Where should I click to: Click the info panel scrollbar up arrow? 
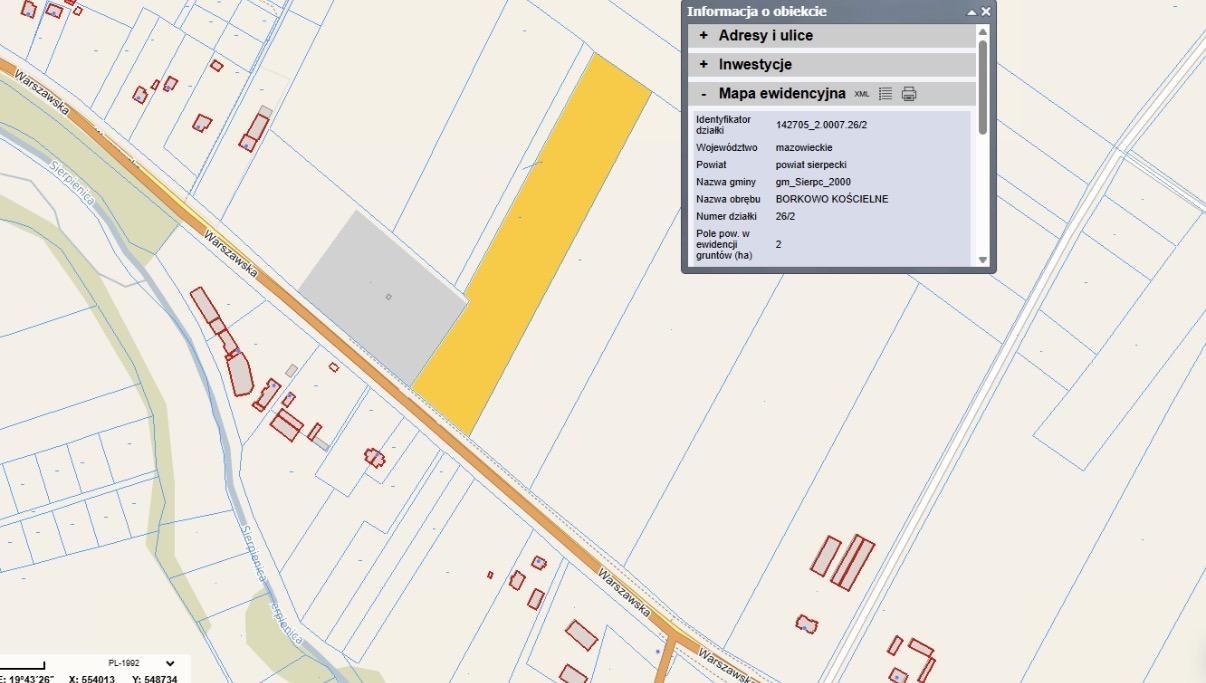pyautogui.click(x=983, y=32)
